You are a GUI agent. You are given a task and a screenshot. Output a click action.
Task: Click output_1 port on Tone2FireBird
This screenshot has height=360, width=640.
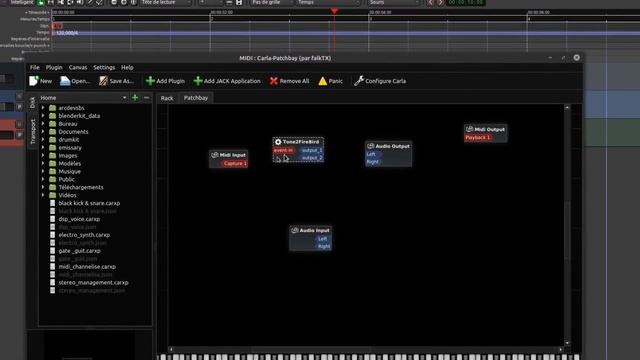point(312,150)
